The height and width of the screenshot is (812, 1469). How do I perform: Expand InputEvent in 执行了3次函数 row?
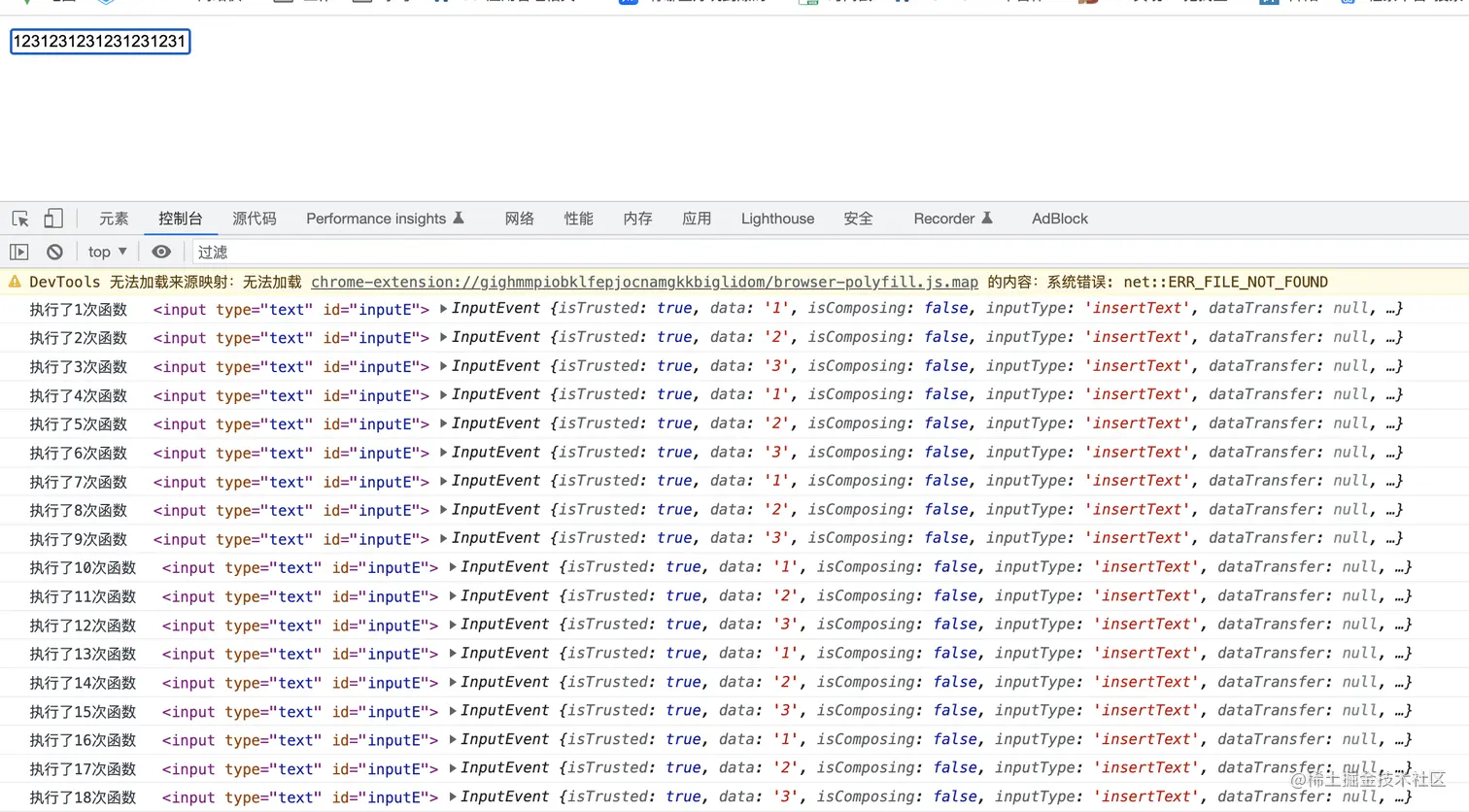444,366
